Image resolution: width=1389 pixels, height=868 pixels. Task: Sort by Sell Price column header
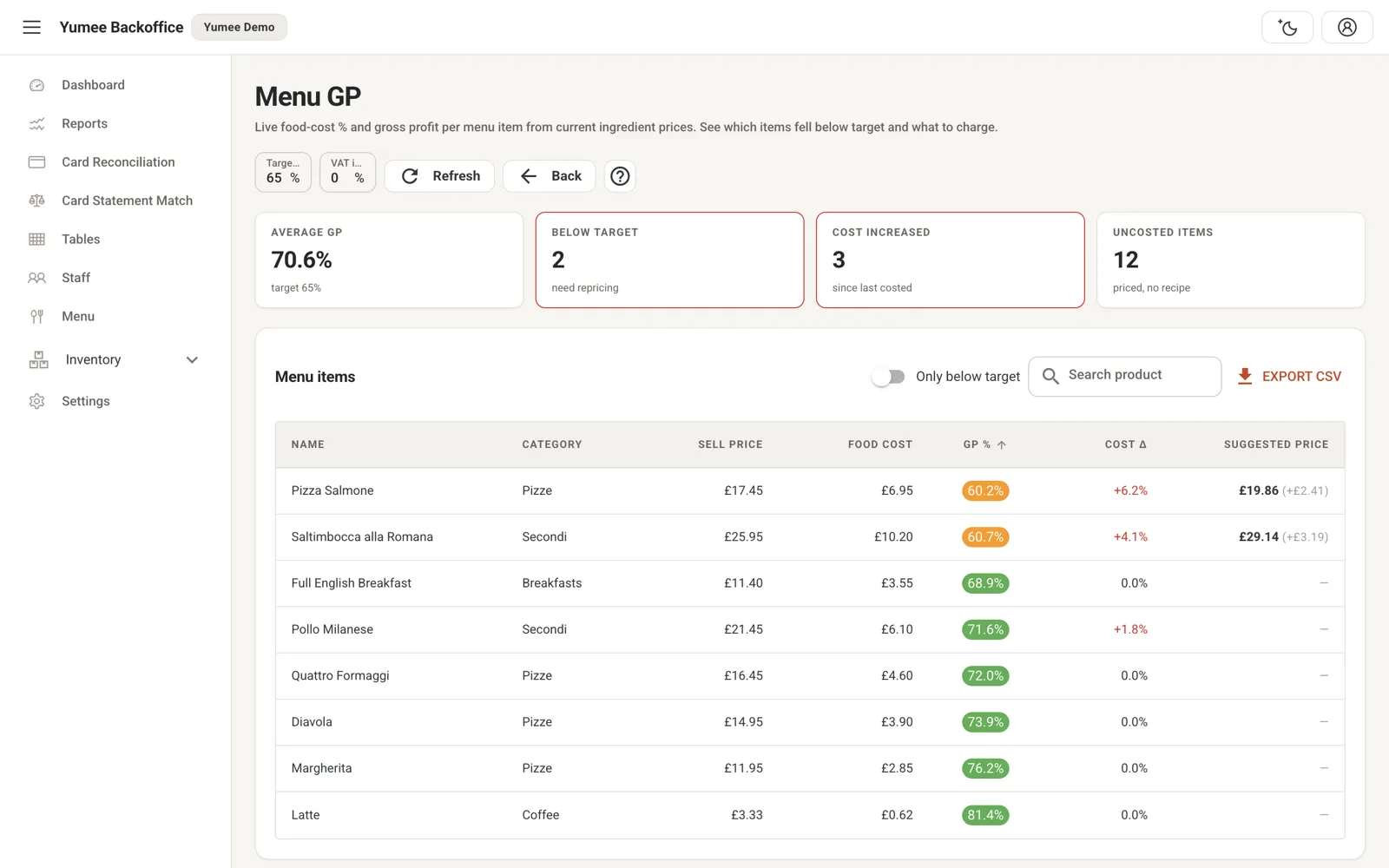(x=730, y=444)
